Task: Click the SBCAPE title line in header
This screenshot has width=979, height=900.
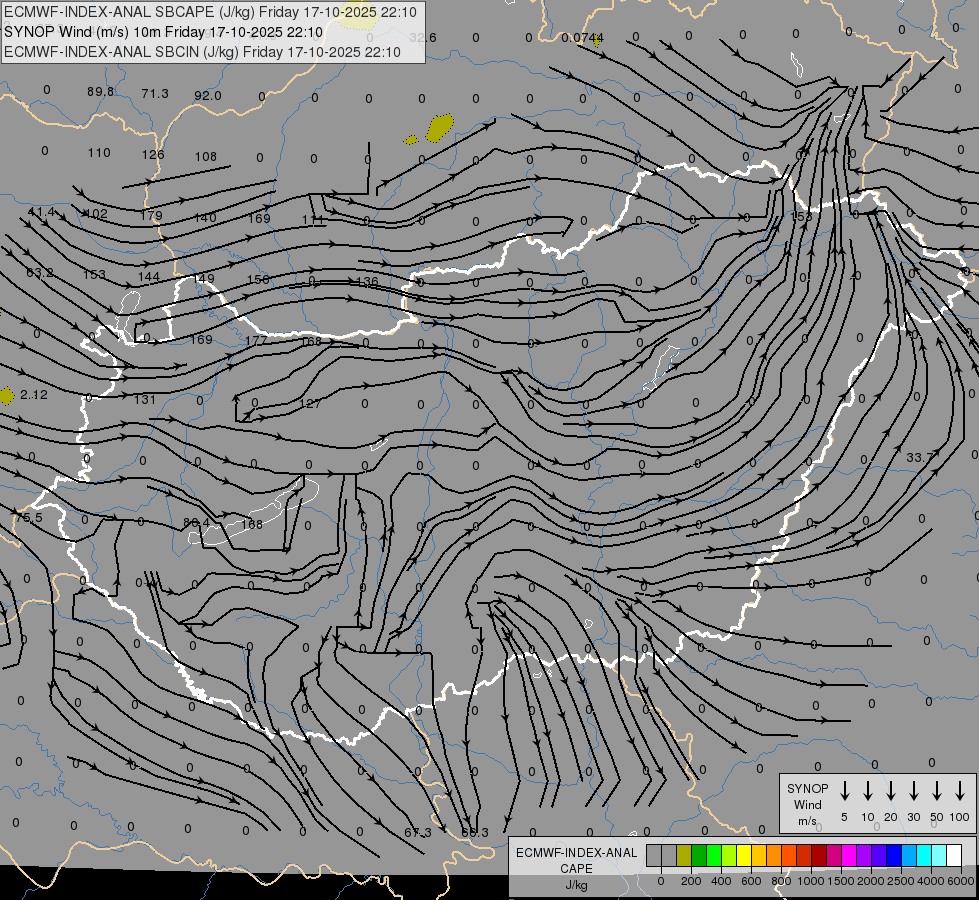Action: coord(210,12)
